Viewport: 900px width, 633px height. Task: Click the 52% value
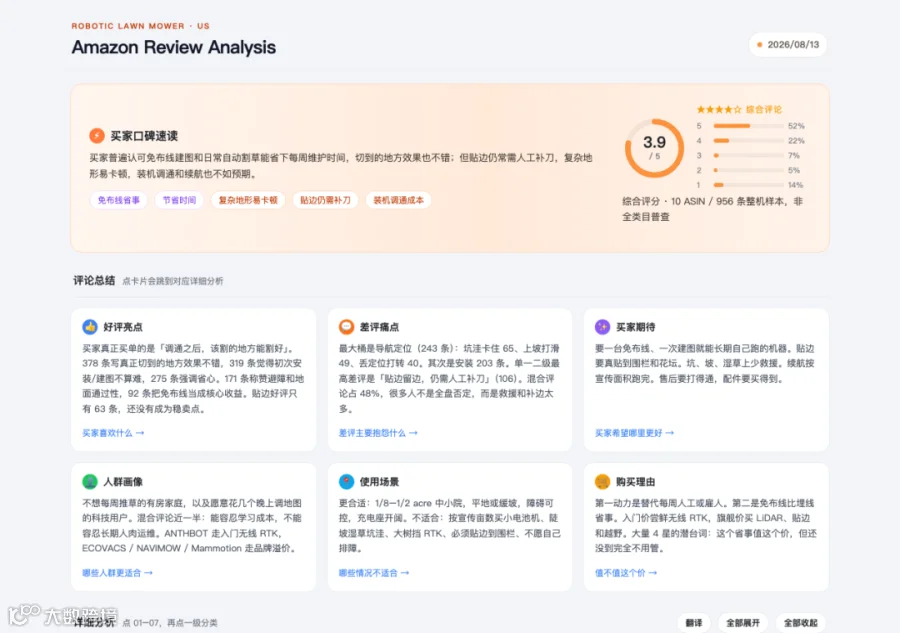click(796, 126)
